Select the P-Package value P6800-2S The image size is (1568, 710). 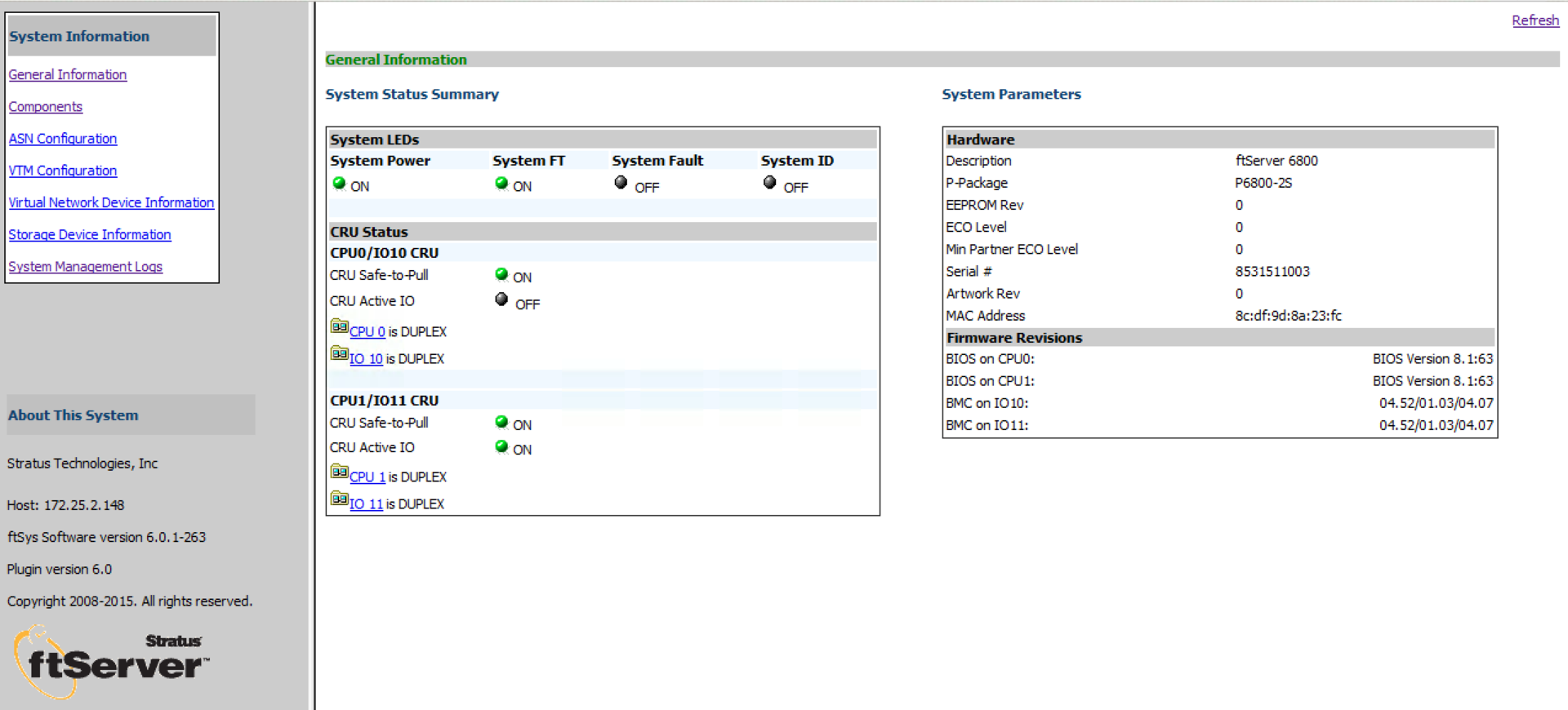[x=1263, y=183]
